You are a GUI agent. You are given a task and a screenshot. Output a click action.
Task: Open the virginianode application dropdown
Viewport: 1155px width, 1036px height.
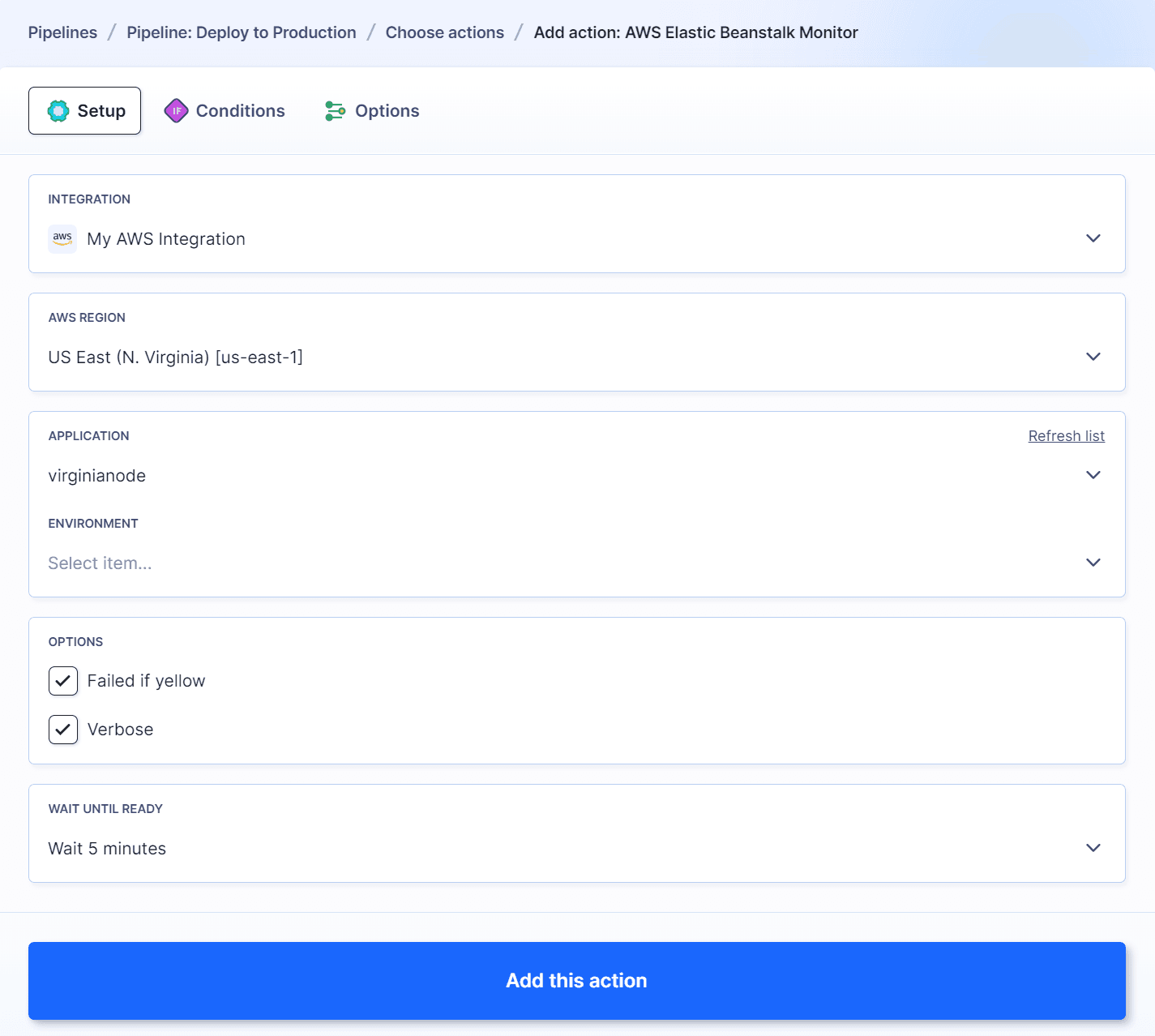tap(1093, 475)
